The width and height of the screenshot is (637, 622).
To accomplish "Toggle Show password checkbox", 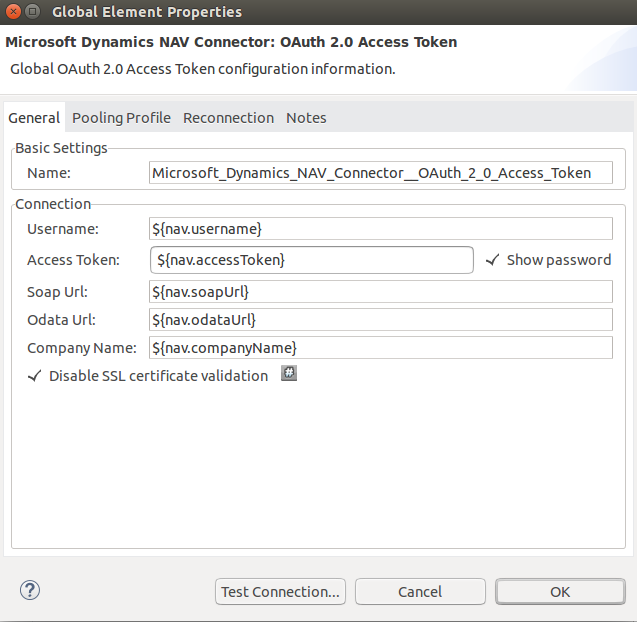I will coord(548,260).
